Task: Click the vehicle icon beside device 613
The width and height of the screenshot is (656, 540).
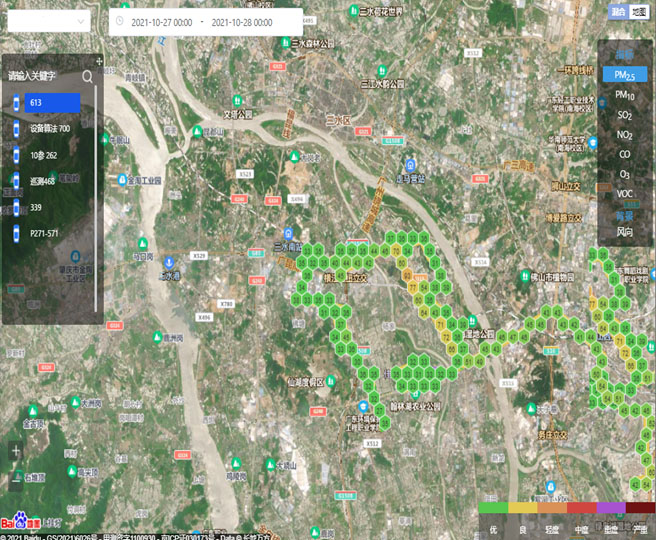Action: point(17,103)
